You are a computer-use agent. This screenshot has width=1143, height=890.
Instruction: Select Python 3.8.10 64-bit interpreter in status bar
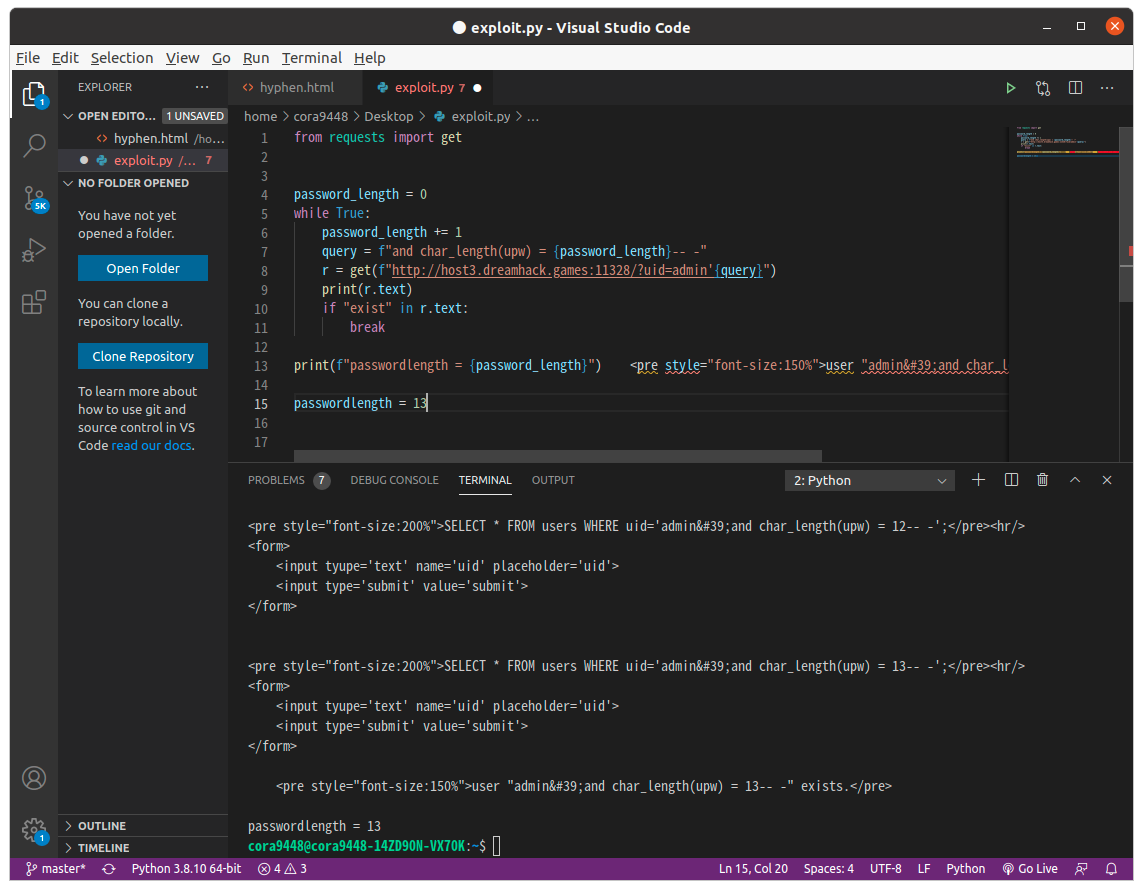click(186, 869)
